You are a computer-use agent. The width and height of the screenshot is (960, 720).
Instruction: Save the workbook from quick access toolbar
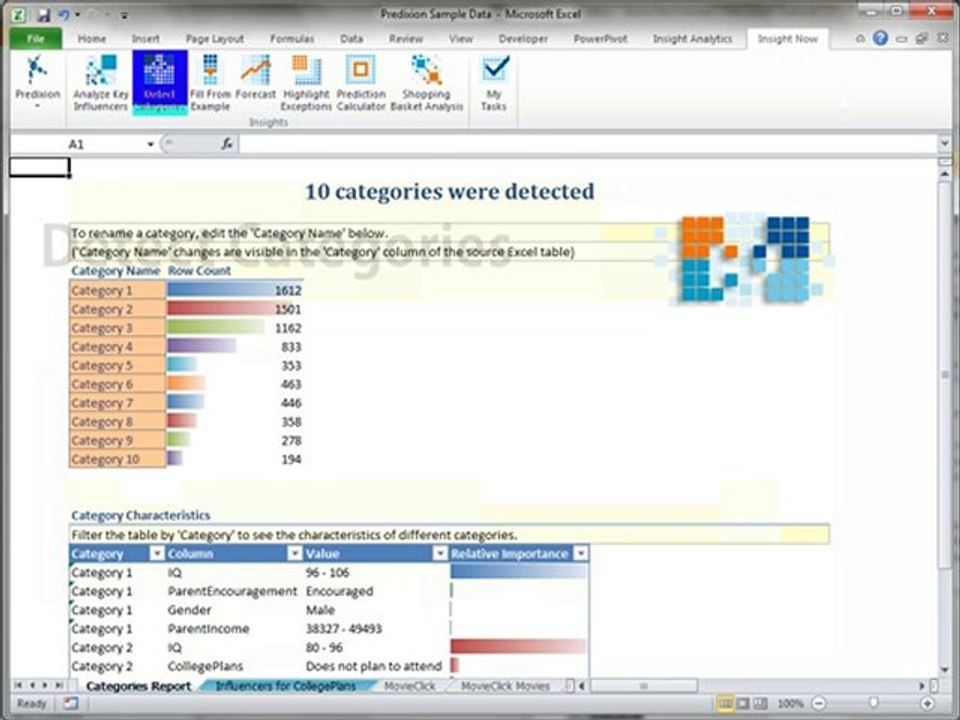click(43, 15)
